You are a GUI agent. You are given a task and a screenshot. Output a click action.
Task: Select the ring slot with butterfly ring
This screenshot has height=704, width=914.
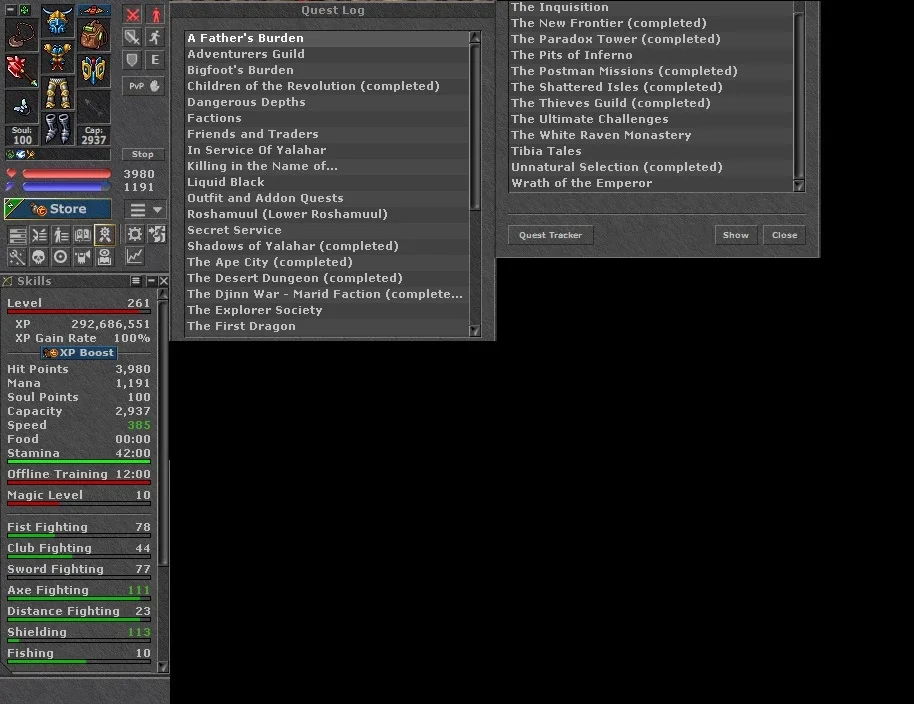22,107
